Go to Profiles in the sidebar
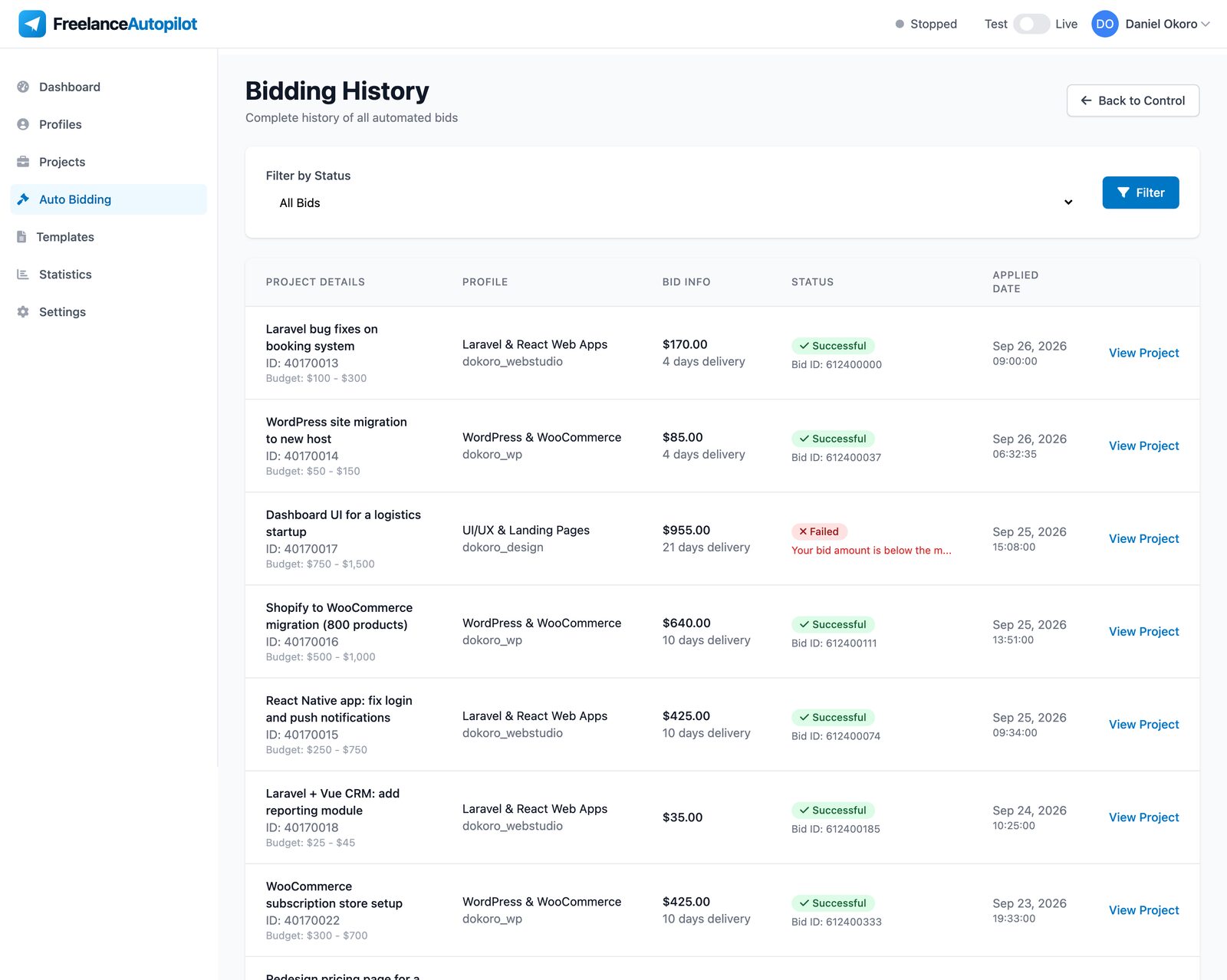Image resolution: width=1227 pixels, height=980 pixels. (109, 124)
